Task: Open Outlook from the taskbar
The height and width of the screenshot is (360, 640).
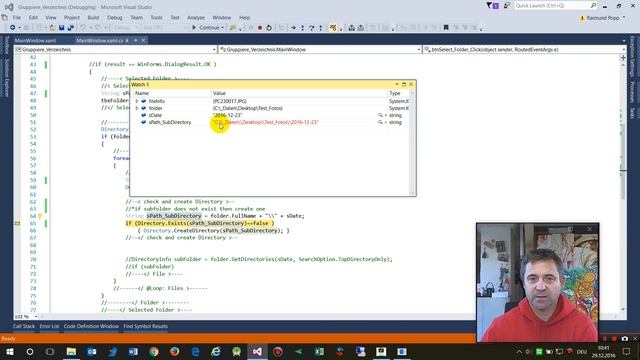Action: [92, 351]
